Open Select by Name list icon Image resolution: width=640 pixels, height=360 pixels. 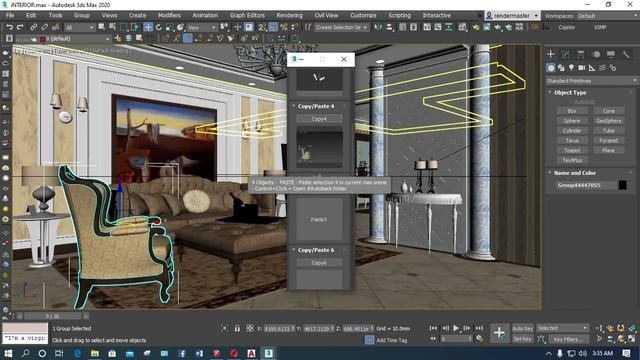(x=112, y=27)
